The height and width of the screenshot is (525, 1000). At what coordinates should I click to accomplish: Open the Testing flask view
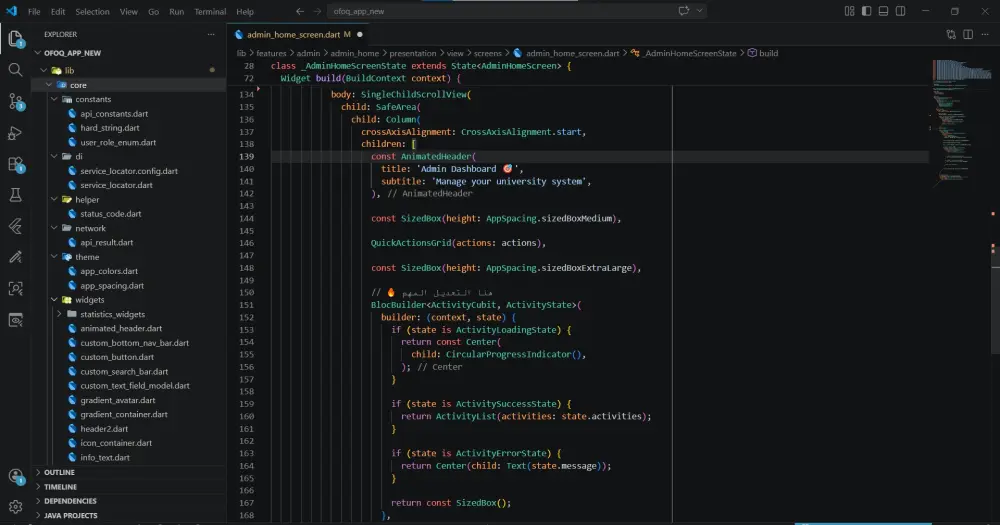(15, 195)
